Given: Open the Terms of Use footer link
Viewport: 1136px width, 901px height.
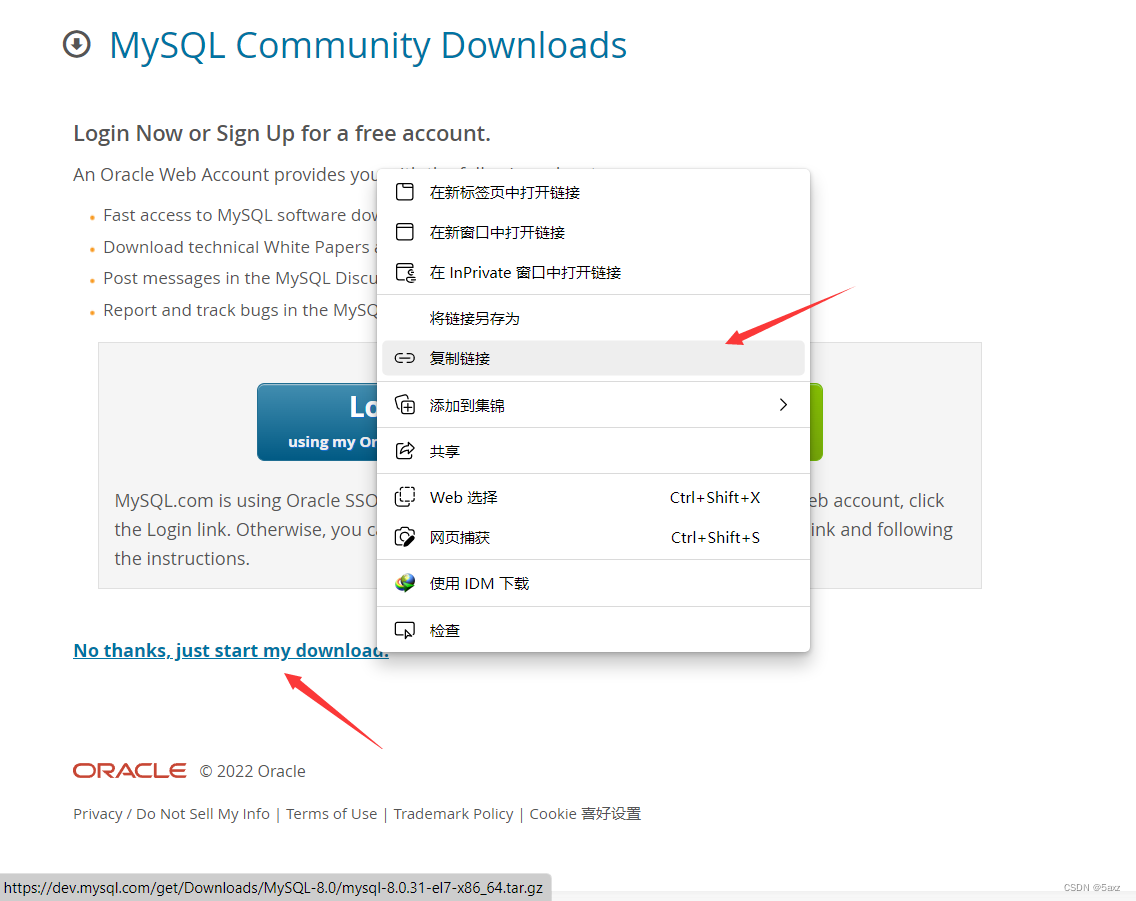Looking at the screenshot, I should 331,813.
